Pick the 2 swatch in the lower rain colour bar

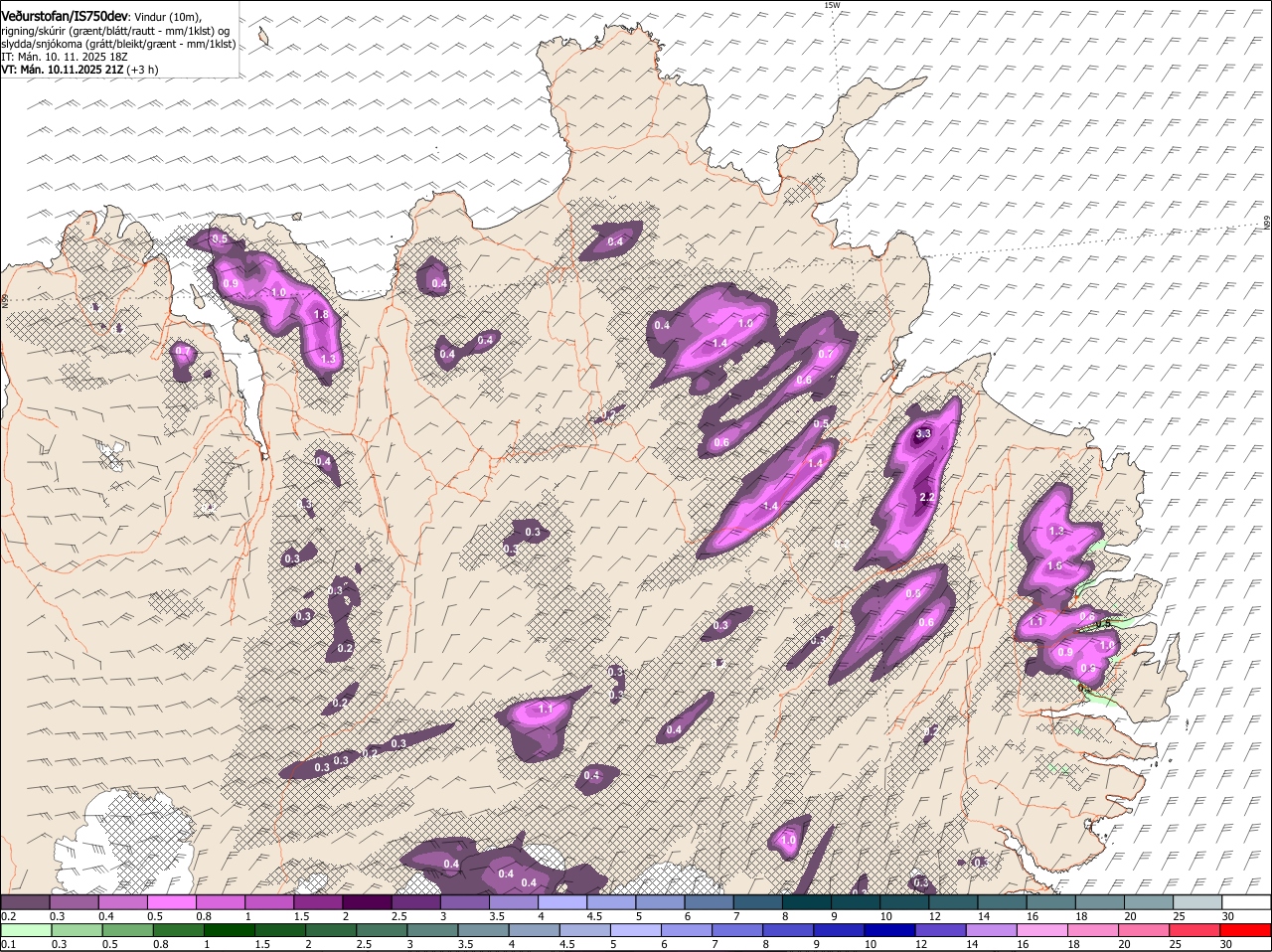pos(331,931)
